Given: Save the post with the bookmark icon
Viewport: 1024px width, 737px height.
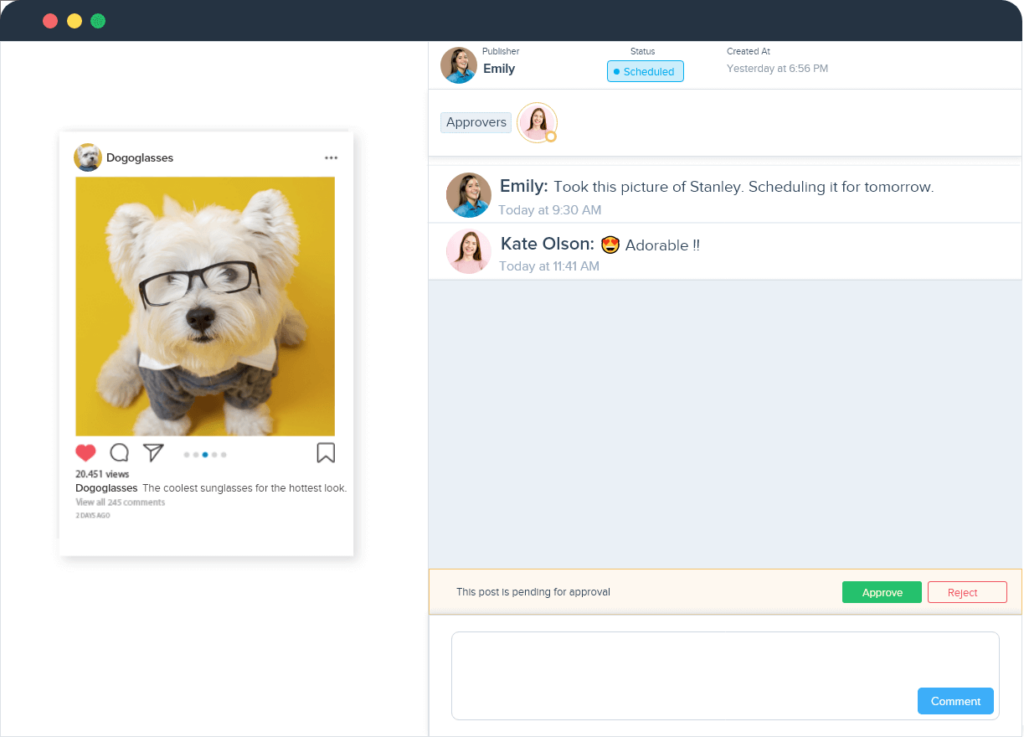Looking at the screenshot, I should 324,452.
